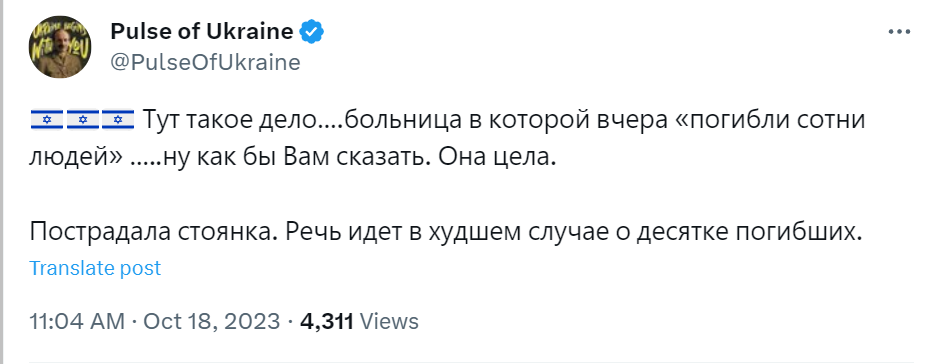This screenshot has height=364, width=930.
Task: Click the words «Тут такое дело»
Action: click(x=230, y=122)
